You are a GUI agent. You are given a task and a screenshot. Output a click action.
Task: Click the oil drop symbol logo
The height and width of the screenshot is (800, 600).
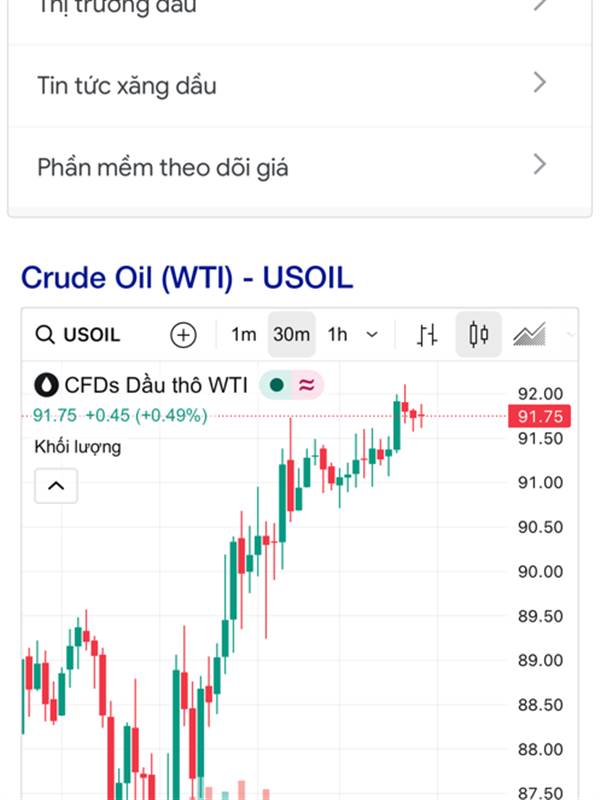pyautogui.click(x=47, y=384)
